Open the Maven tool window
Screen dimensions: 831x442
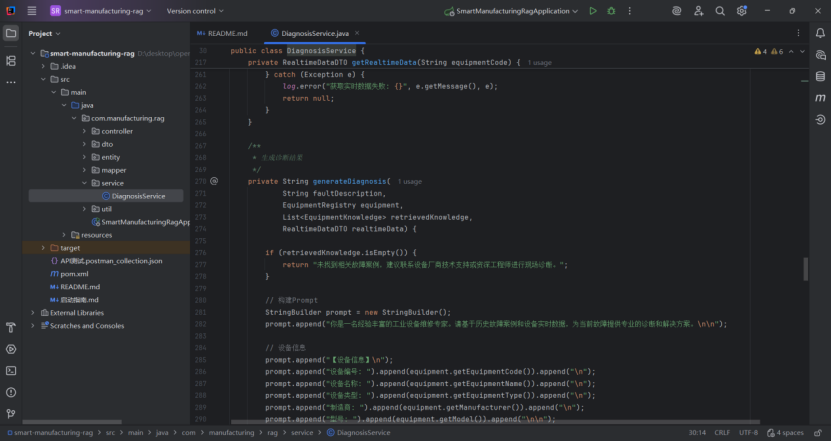[820, 98]
